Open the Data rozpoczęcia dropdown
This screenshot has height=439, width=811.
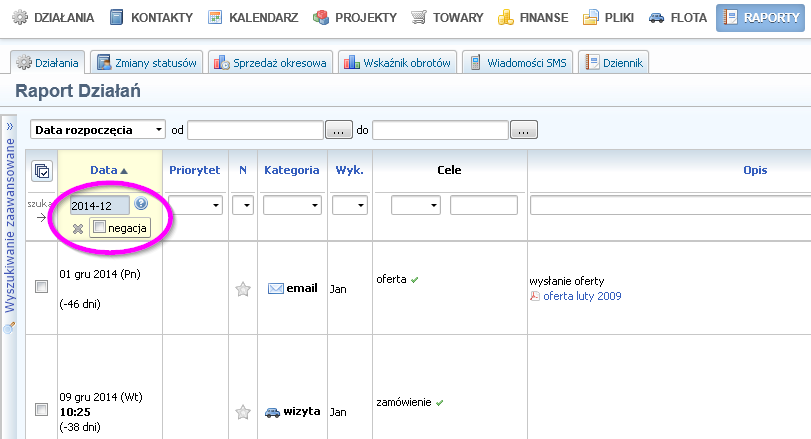click(x=98, y=130)
